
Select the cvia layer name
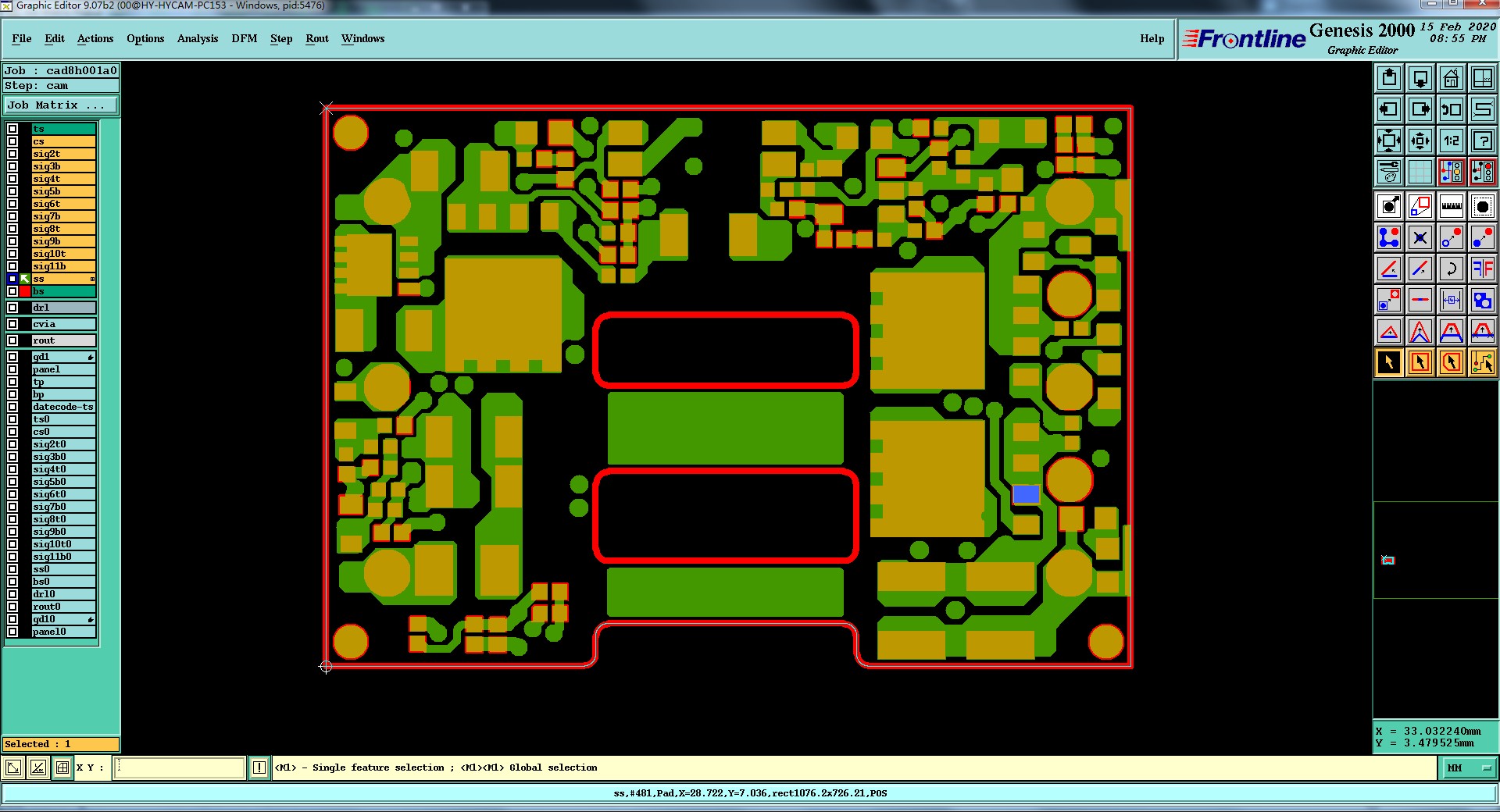[63, 324]
